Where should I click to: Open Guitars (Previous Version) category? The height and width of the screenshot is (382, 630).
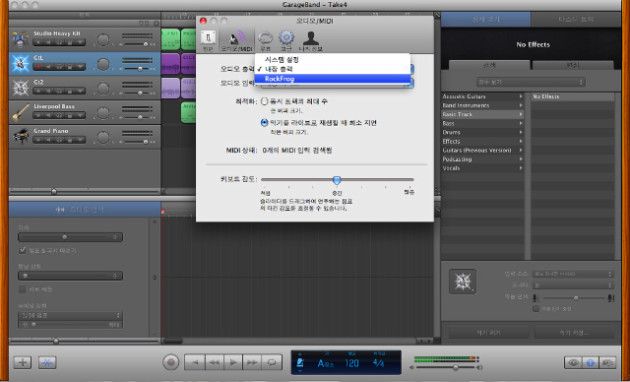click(x=483, y=150)
